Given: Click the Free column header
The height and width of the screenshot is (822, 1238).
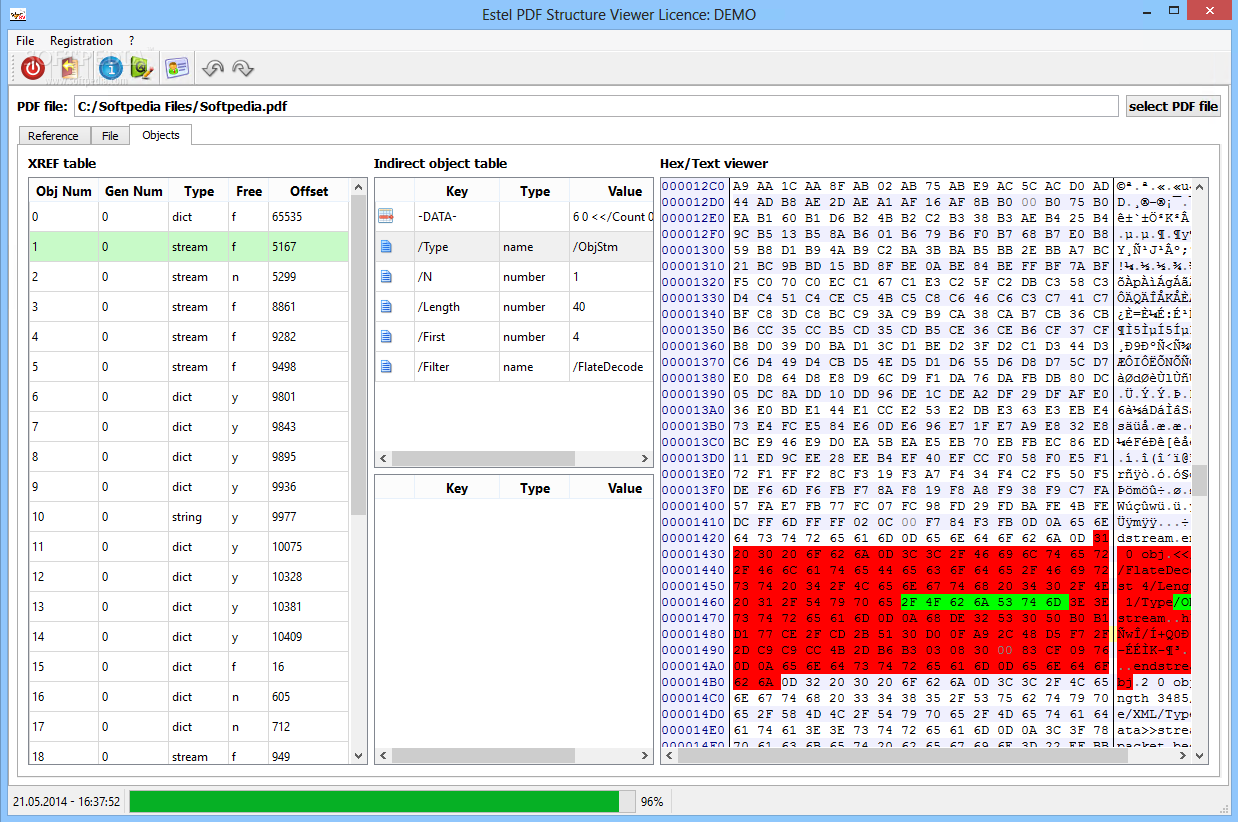Looking at the screenshot, I should 249,191.
